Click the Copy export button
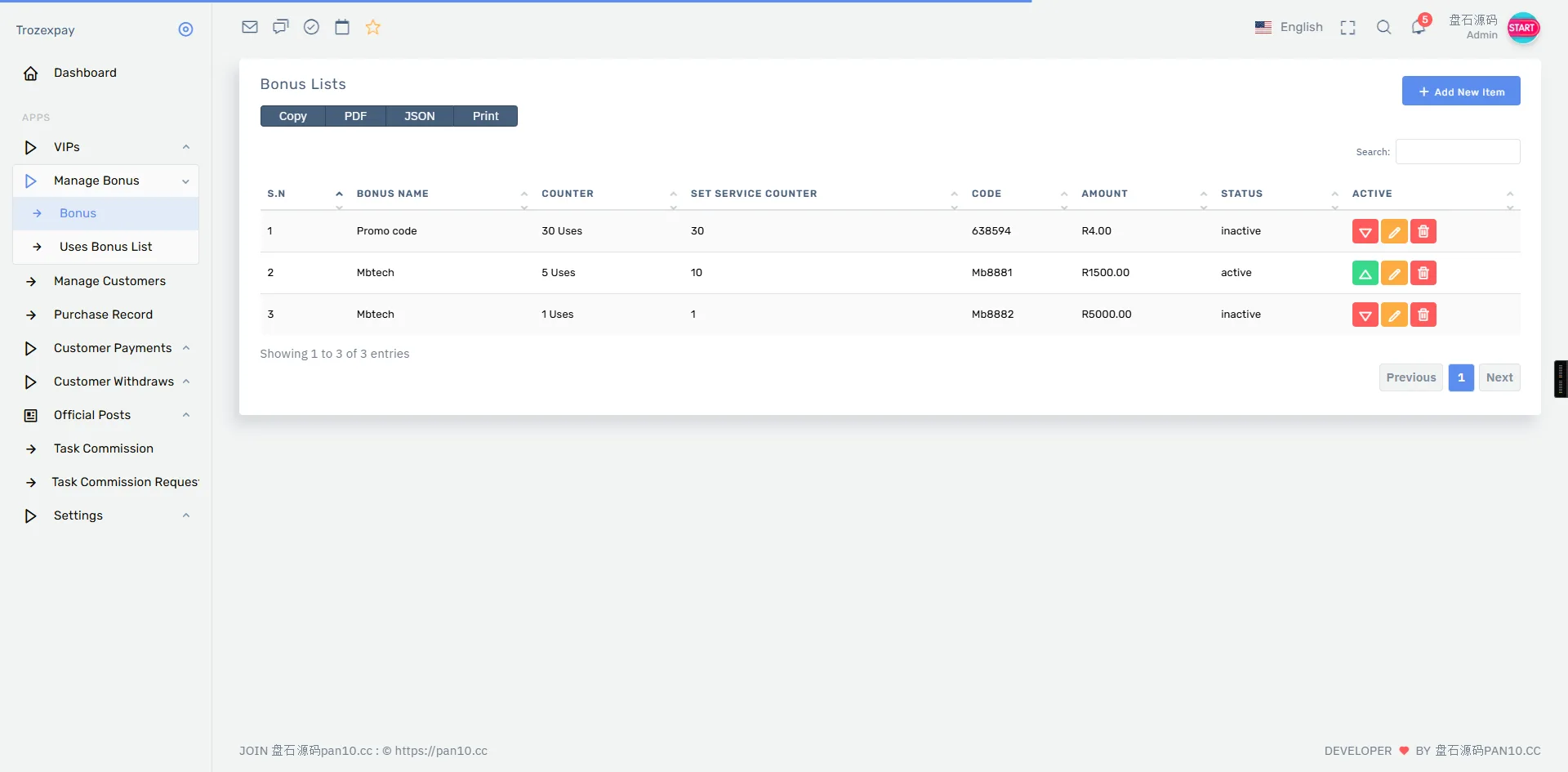This screenshot has width=1568, height=772. pos(292,116)
